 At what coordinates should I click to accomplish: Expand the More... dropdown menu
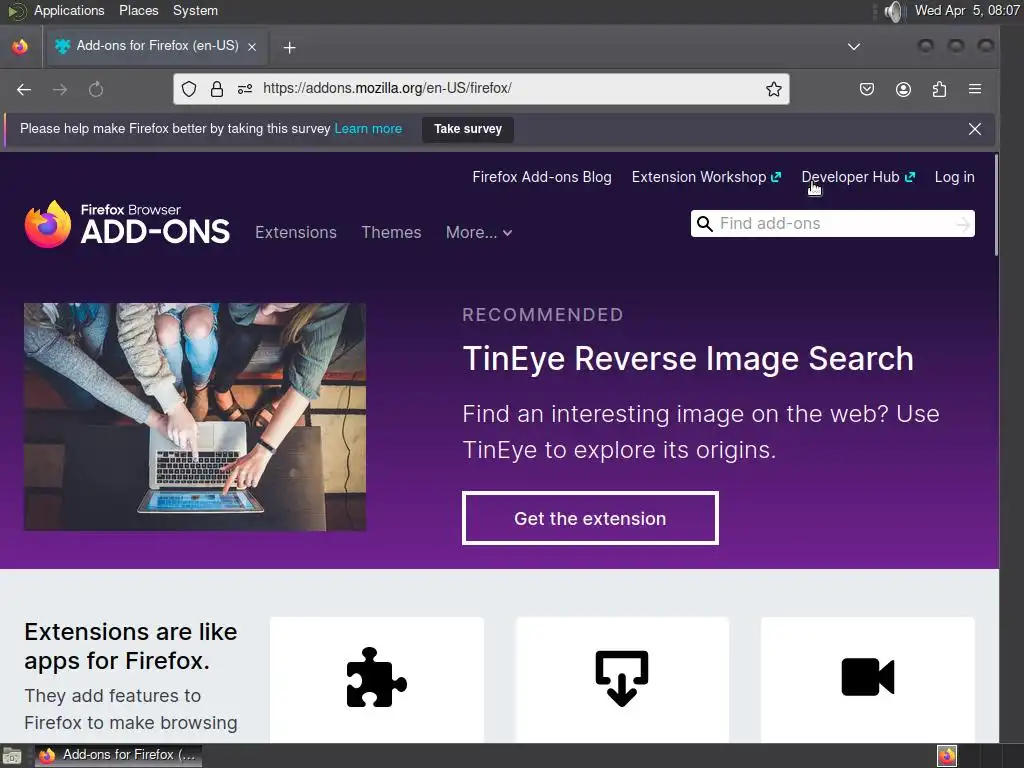[479, 232]
